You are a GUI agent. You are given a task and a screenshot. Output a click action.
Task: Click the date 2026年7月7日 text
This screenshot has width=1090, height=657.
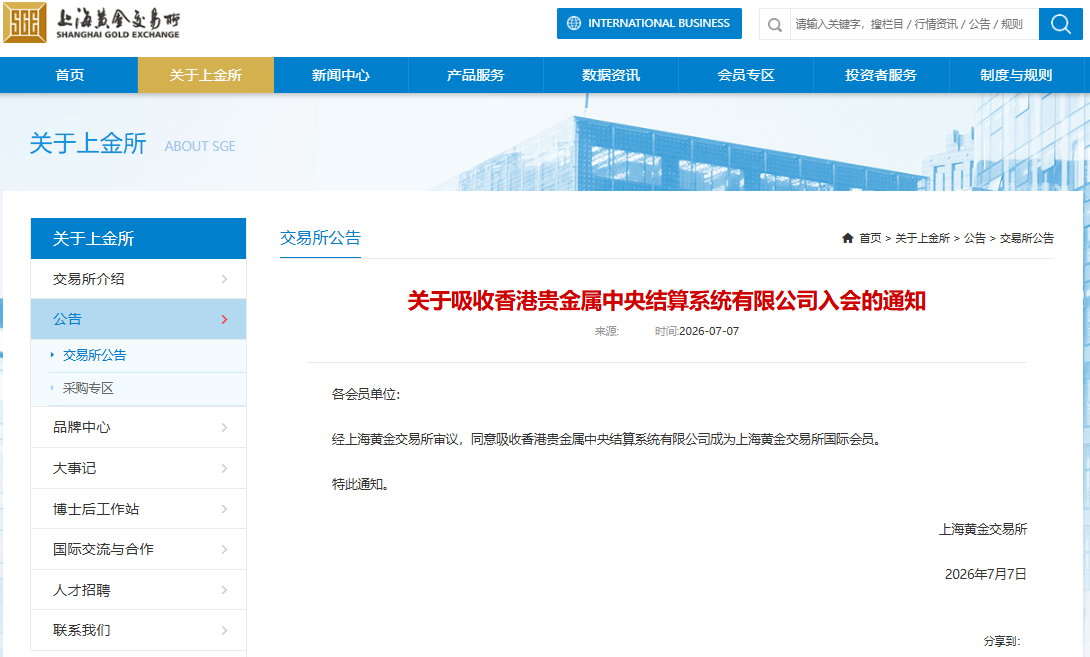[986, 574]
